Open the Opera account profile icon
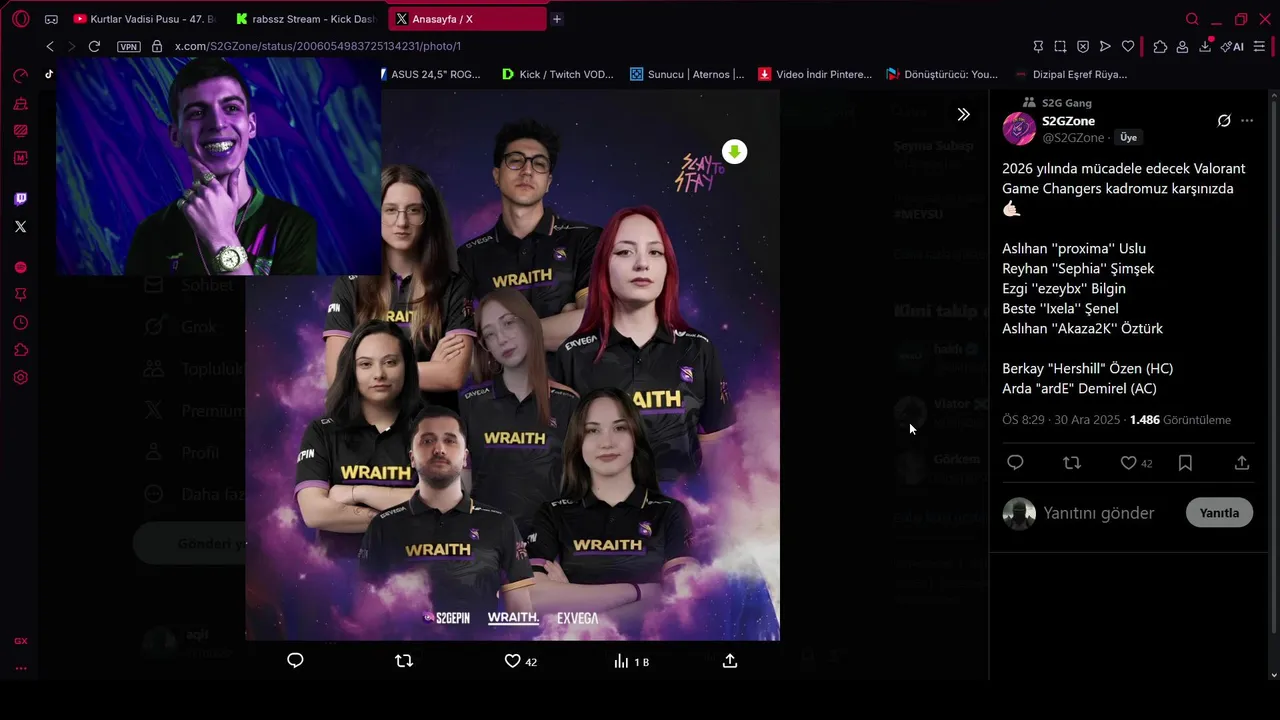Screen dimensions: 1280x720 click(x=1182, y=46)
